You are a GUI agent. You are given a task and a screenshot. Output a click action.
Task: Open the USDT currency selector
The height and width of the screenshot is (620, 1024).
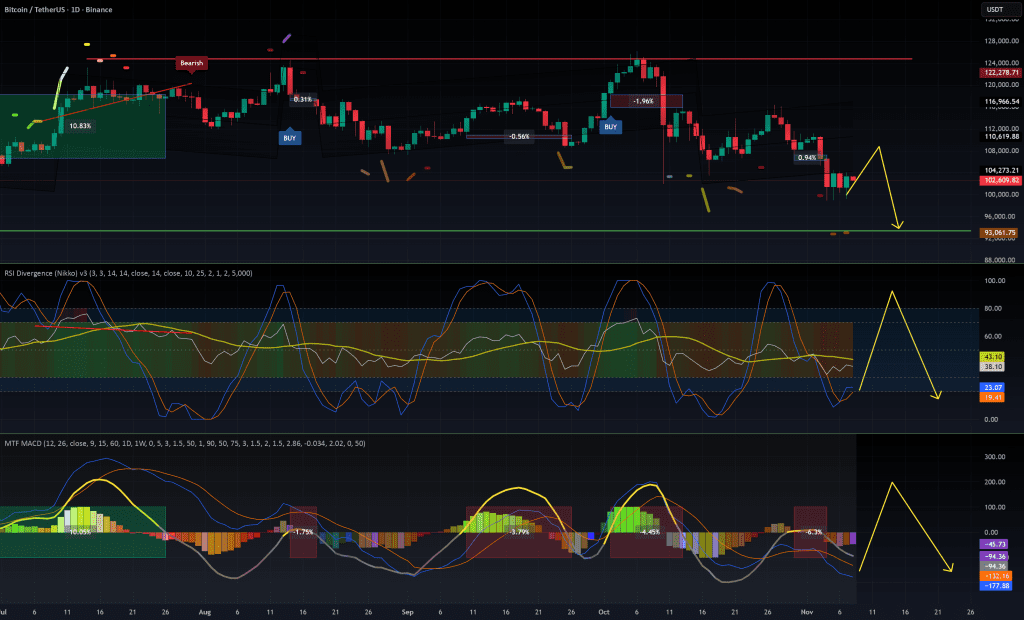(x=994, y=10)
